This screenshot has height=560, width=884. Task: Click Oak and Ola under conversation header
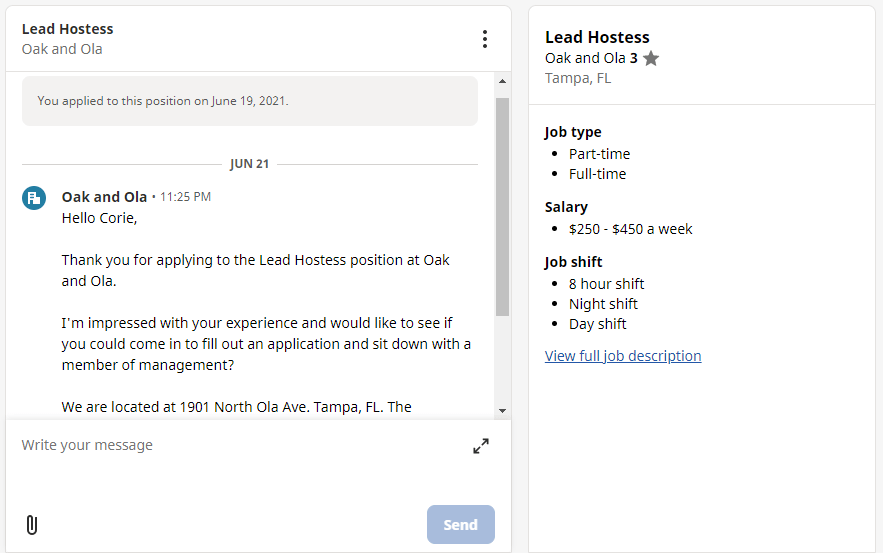click(x=62, y=49)
